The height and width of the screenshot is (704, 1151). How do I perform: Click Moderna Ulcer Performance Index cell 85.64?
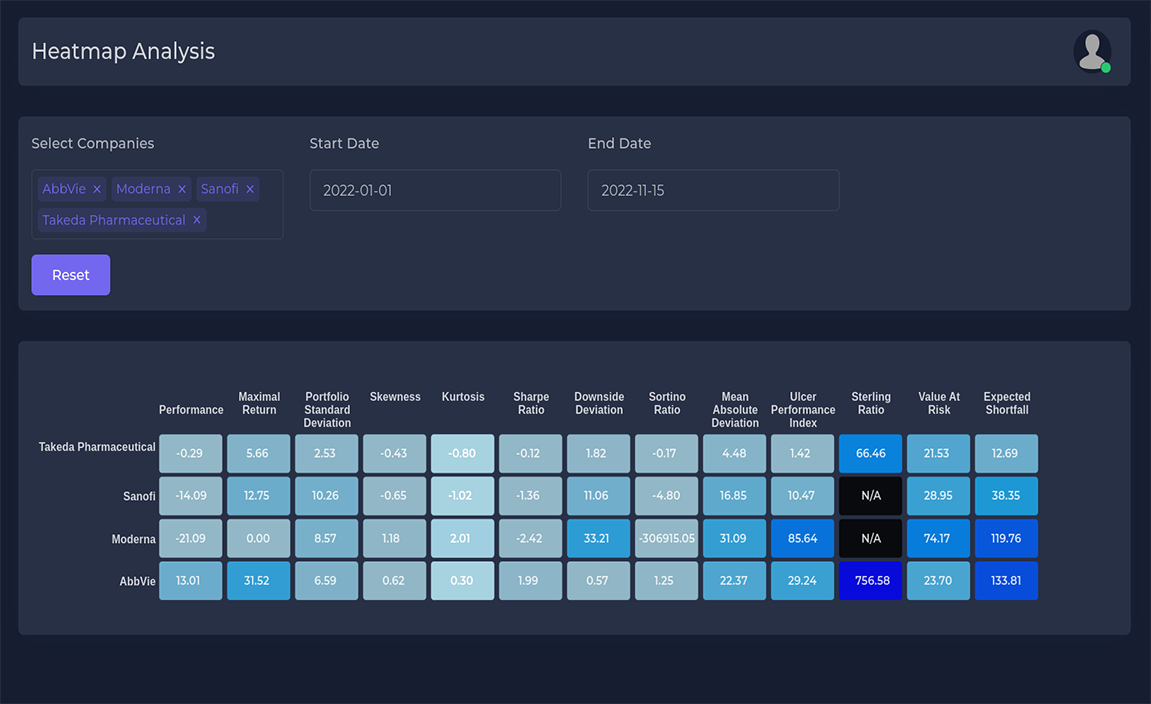coord(802,539)
